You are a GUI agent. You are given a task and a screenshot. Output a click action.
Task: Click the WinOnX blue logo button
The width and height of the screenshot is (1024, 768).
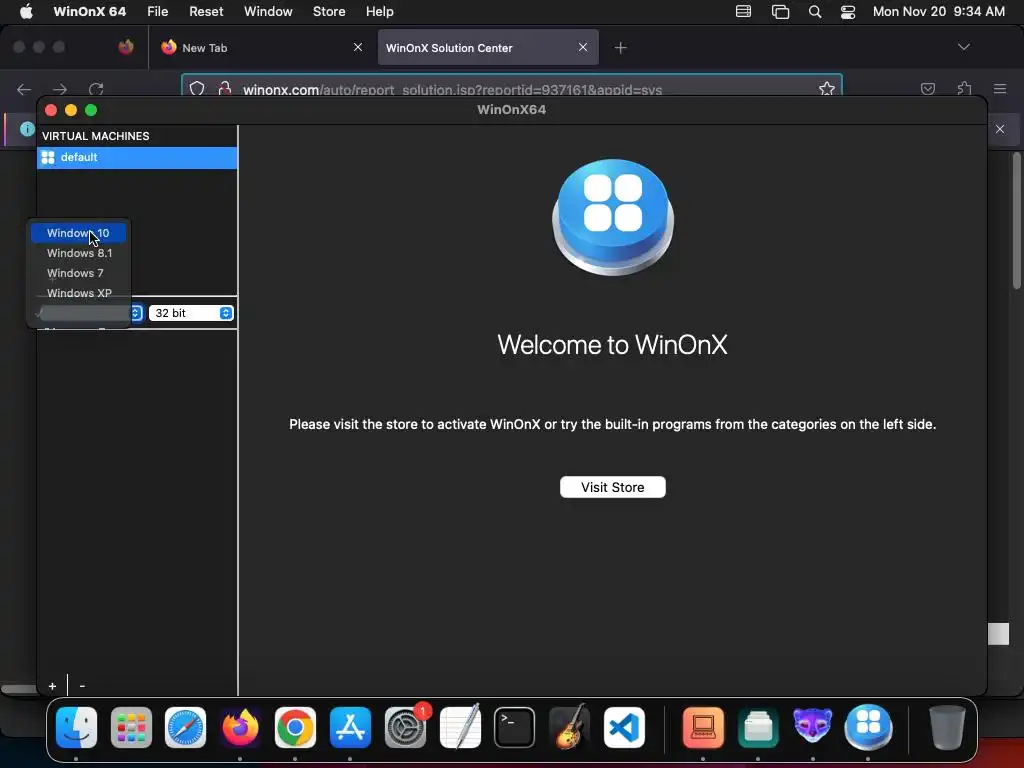point(613,217)
